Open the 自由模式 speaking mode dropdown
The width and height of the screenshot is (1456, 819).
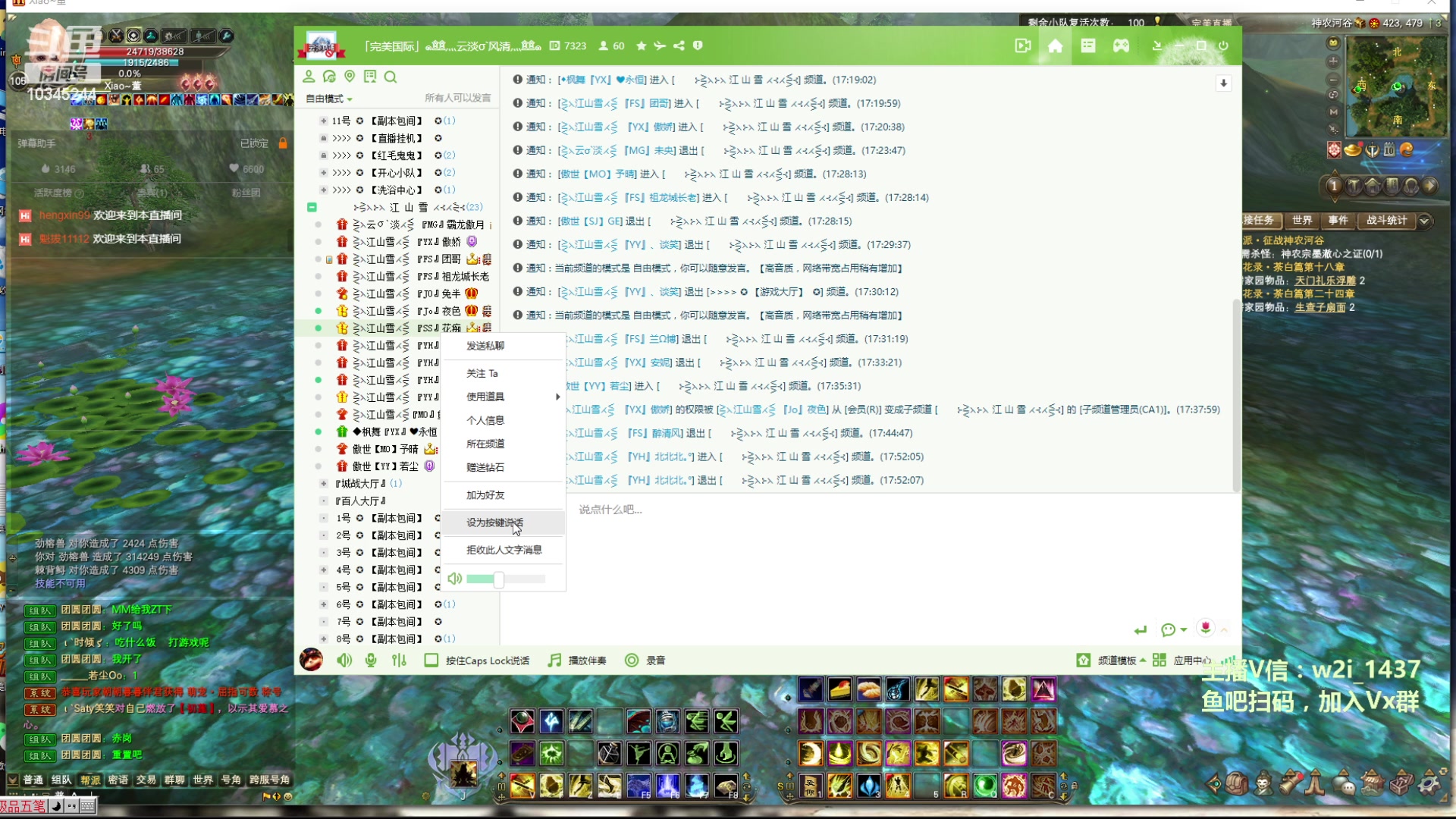329,99
